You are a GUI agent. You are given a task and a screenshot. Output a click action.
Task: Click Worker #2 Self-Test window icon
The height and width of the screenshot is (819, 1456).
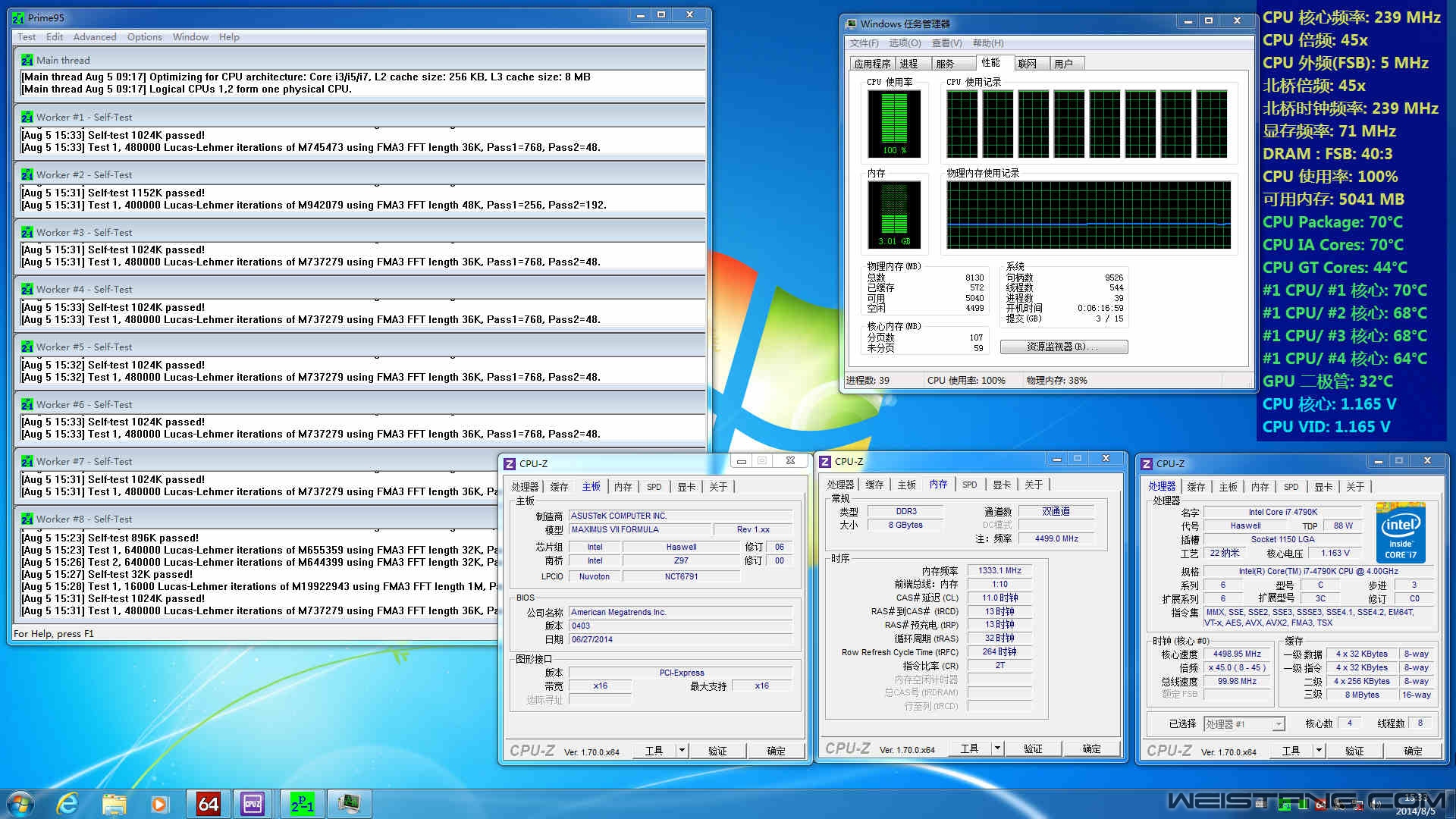[x=27, y=174]
